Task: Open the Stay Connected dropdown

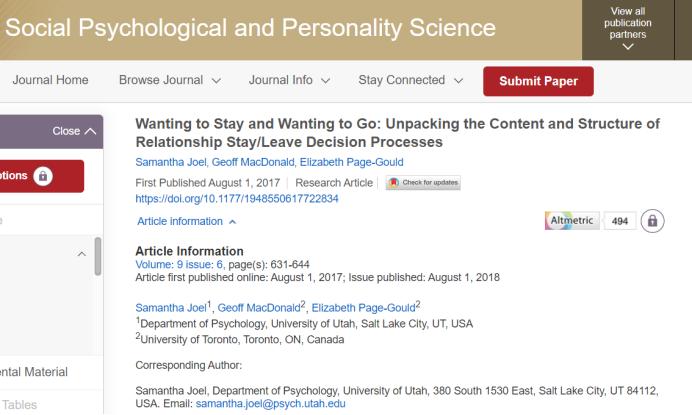Action: coord(411,80)
